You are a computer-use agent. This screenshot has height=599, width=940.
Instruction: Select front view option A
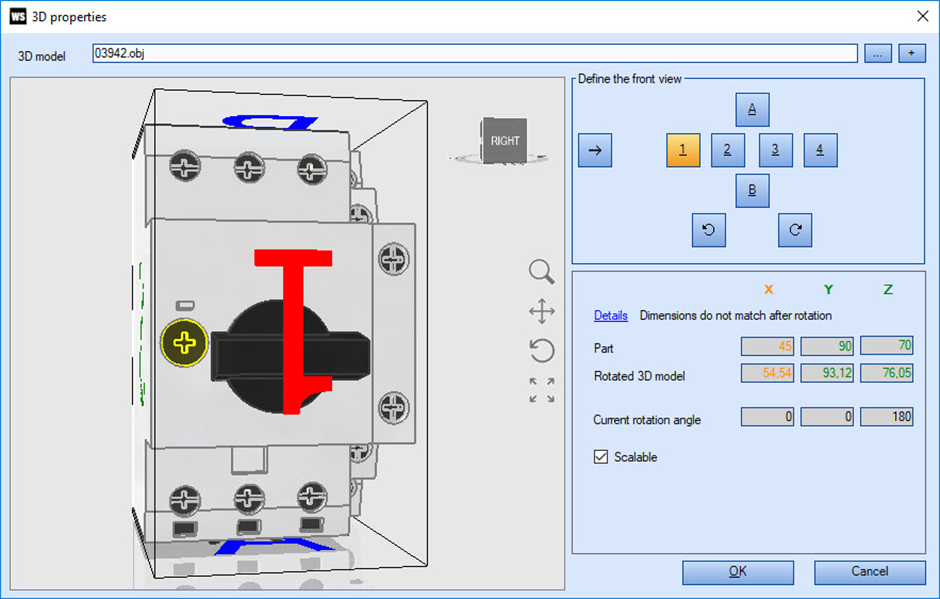(752, 109)
